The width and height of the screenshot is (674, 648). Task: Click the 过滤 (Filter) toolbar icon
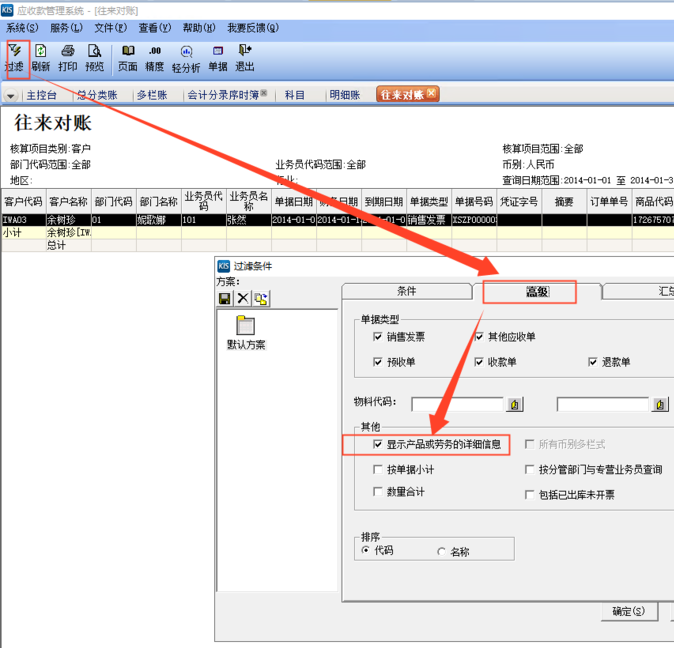click(16, 57)
